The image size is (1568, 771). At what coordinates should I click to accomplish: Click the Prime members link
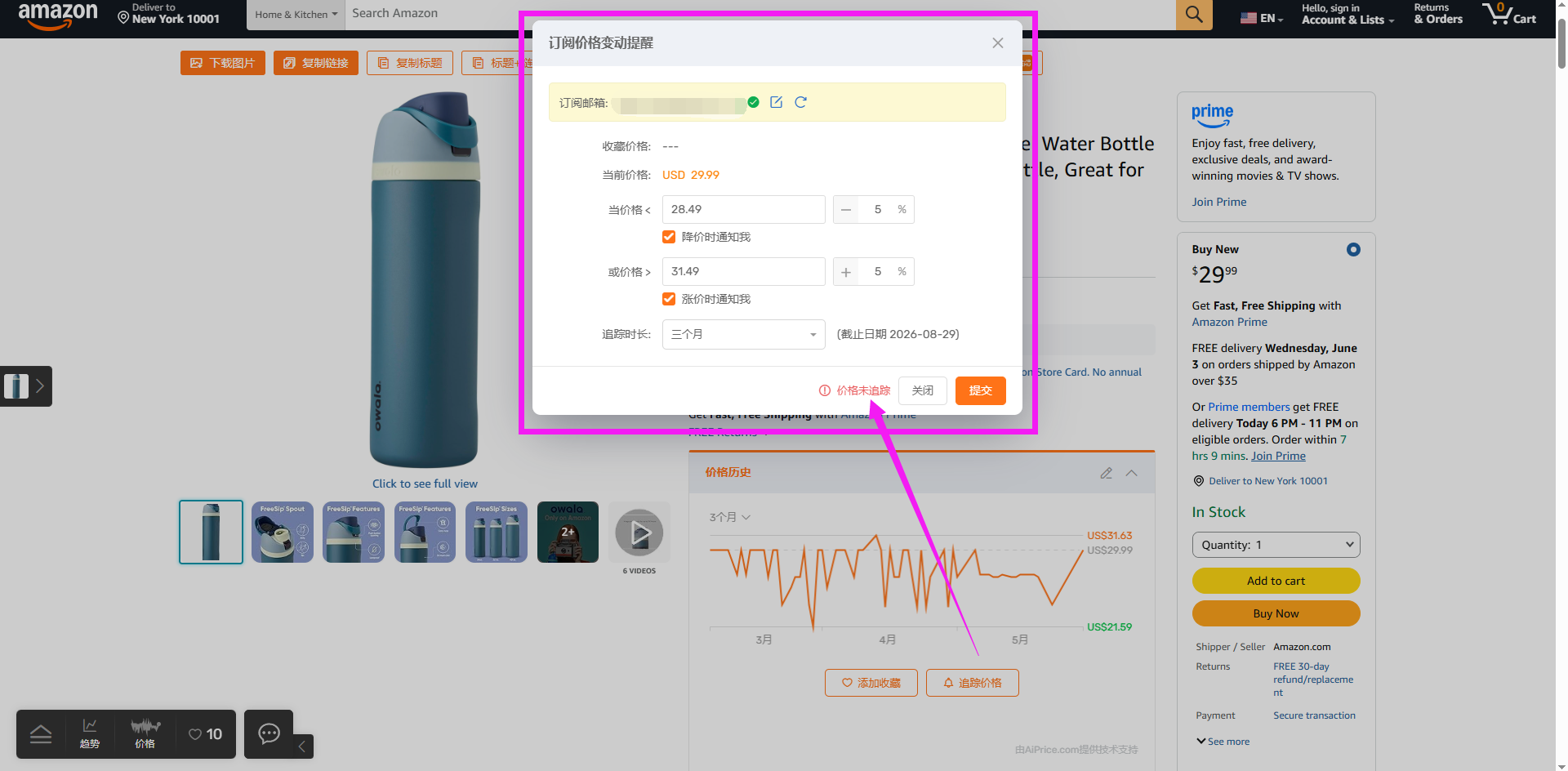(x=1249, y=407)
